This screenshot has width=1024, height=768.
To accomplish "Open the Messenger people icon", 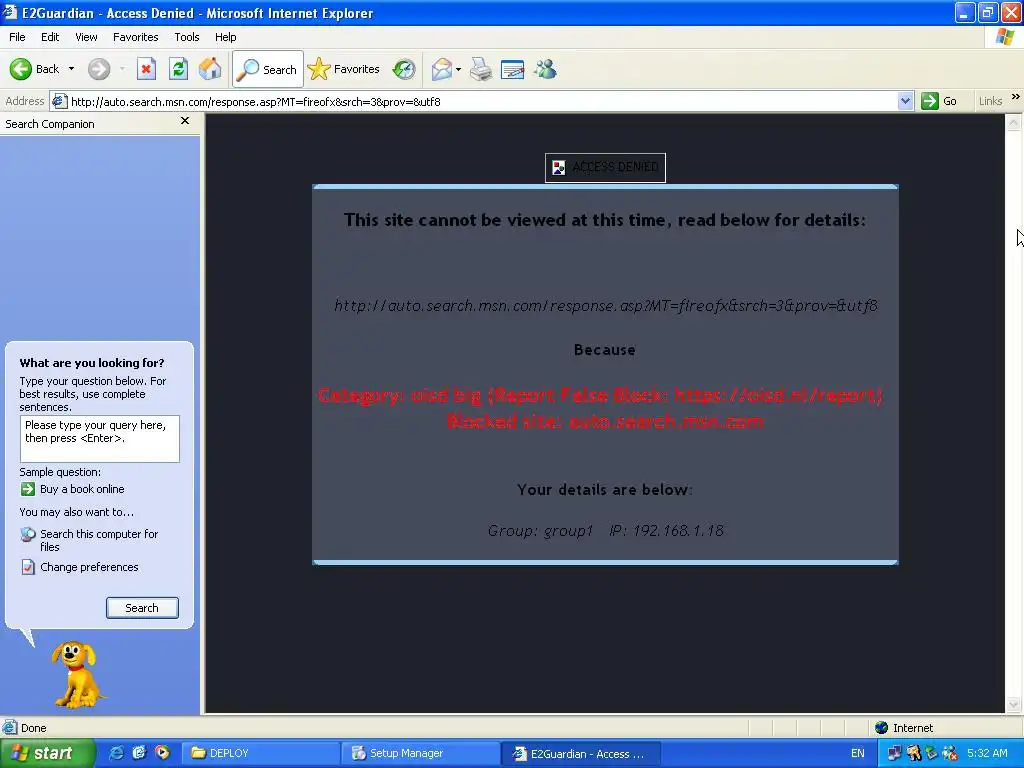I will tap(545, 69).
